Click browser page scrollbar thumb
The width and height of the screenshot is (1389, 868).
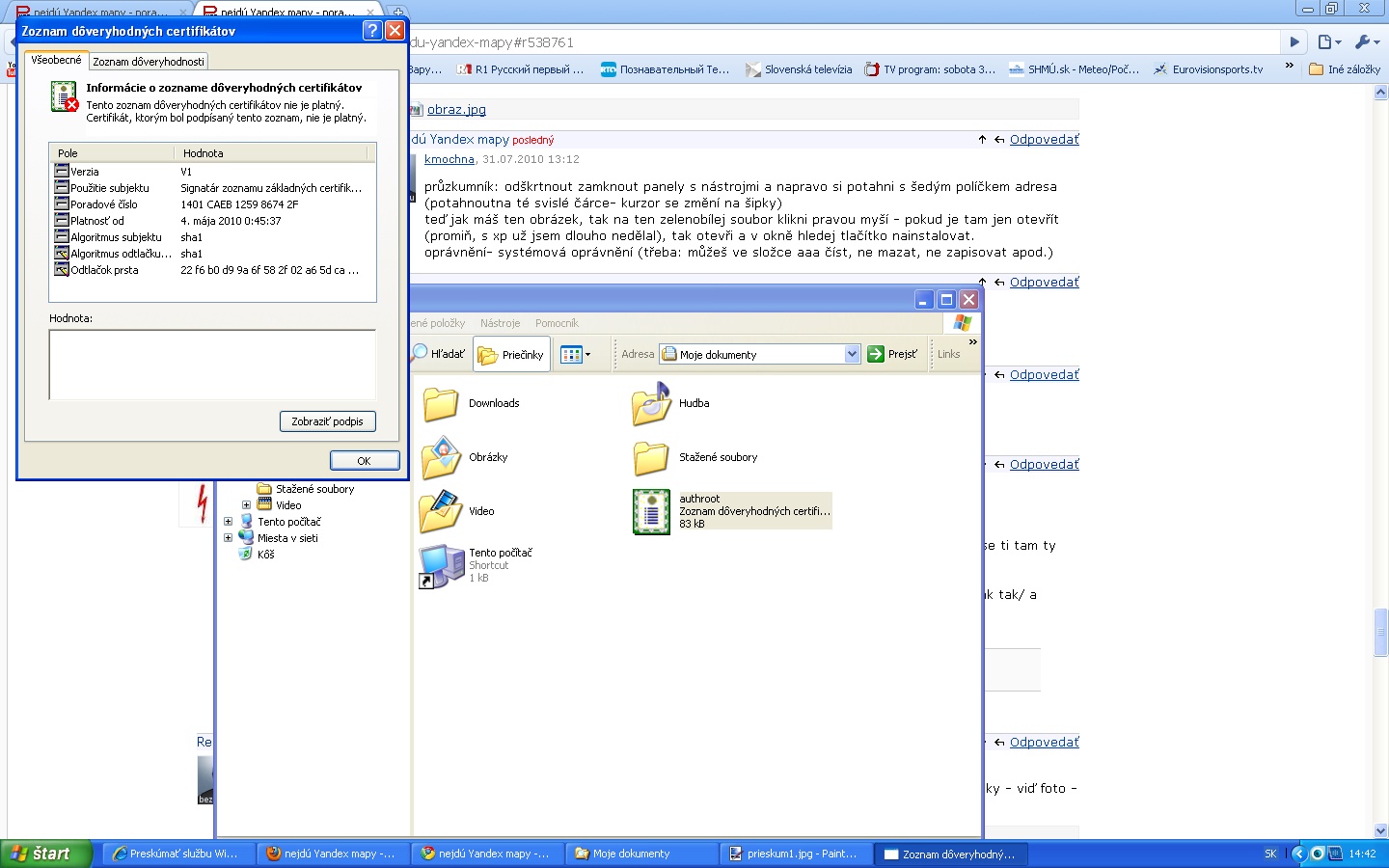point(1381,633)
